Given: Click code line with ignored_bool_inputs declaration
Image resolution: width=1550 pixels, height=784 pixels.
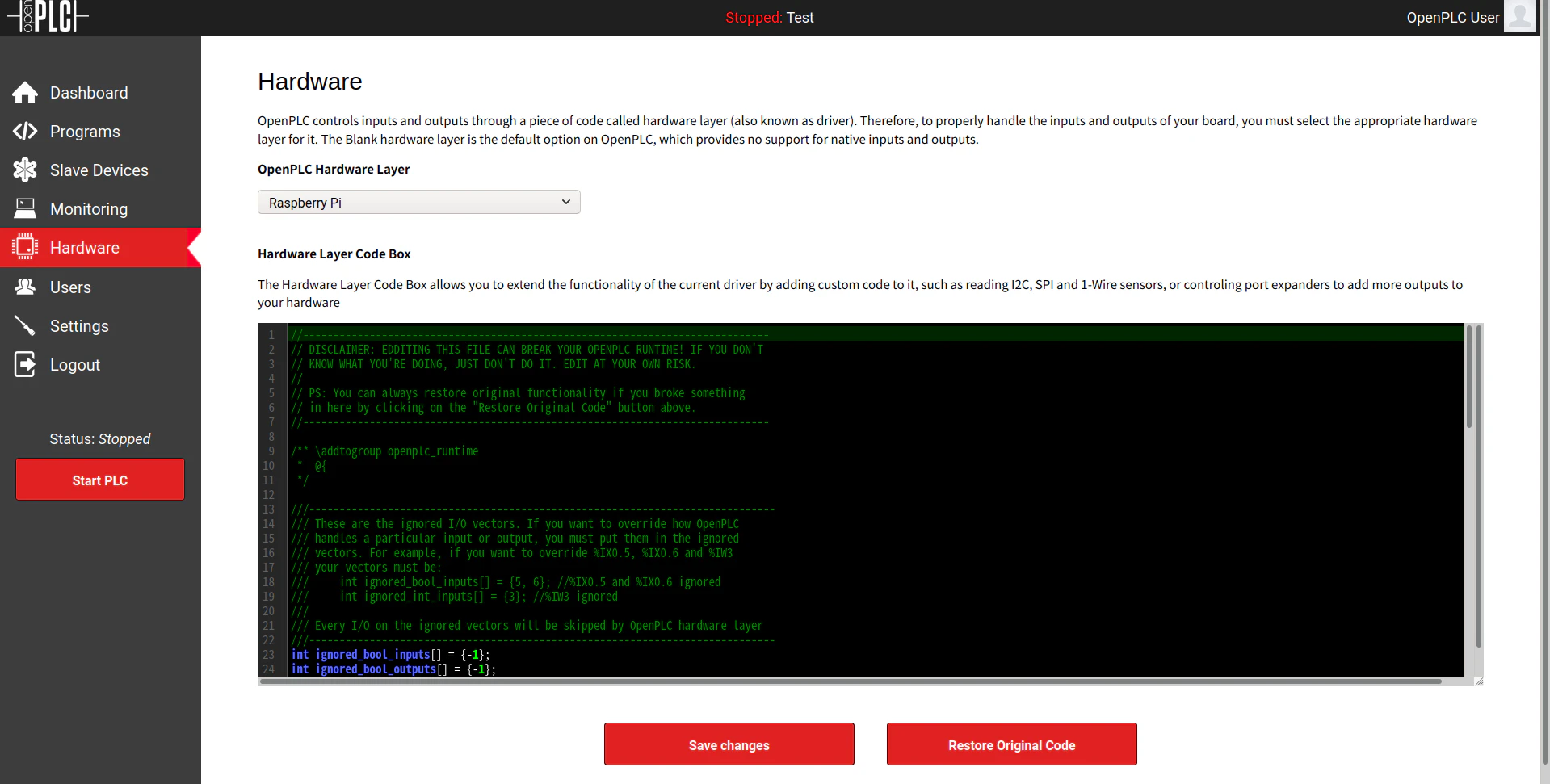Looking at the screenshot, I should (x=391, y=655).
